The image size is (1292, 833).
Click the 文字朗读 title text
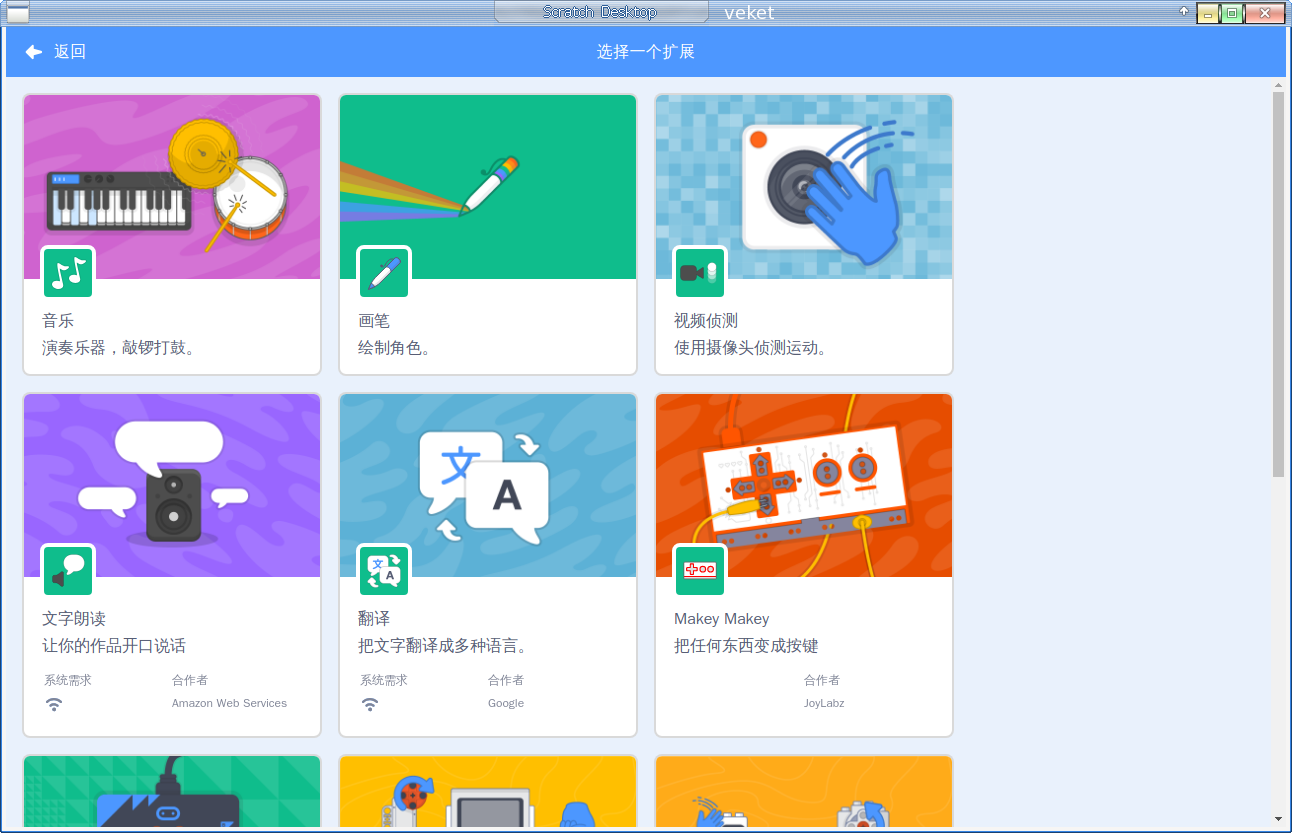tap(74, 619)
